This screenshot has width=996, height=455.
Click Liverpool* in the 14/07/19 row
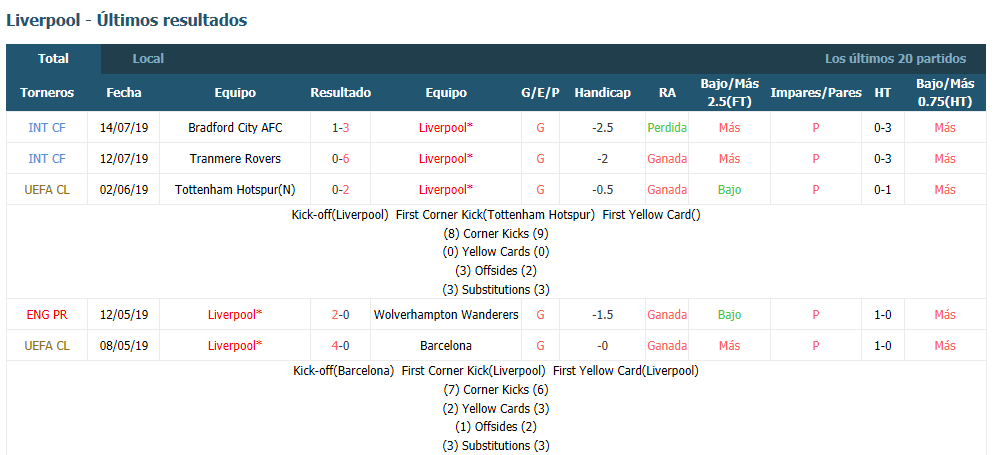[x=446, y=127]
